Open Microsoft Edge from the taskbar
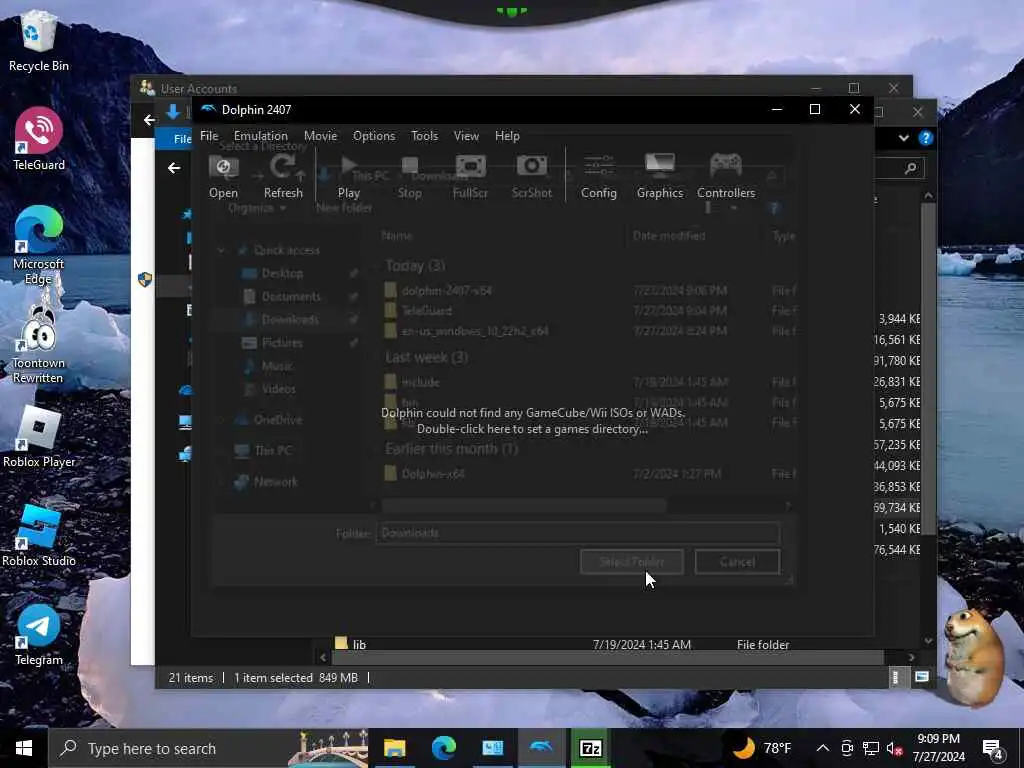1024x768 pixels. click(x=443, y=748)
